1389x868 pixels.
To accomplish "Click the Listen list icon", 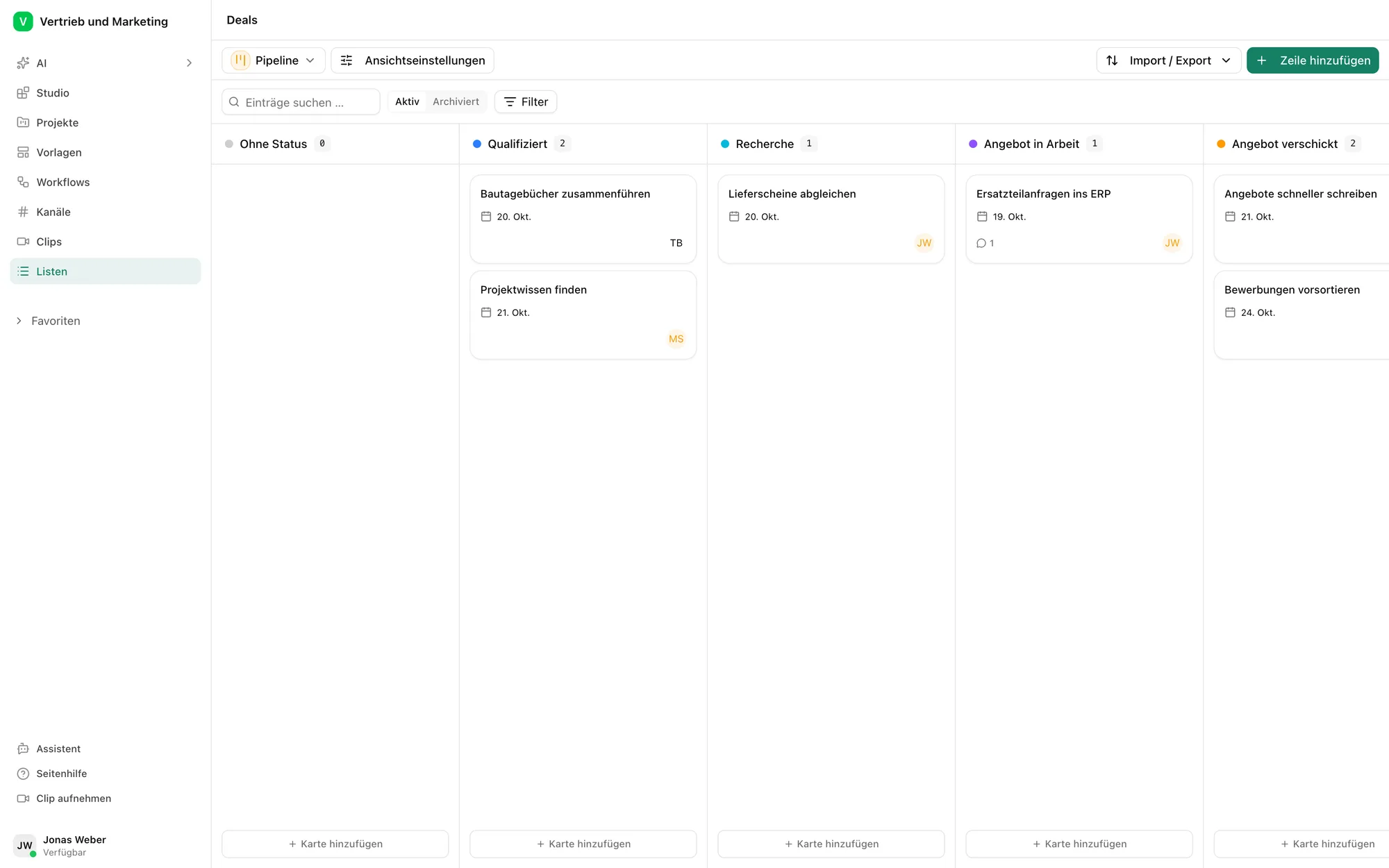I will click(x=23, y=272).
